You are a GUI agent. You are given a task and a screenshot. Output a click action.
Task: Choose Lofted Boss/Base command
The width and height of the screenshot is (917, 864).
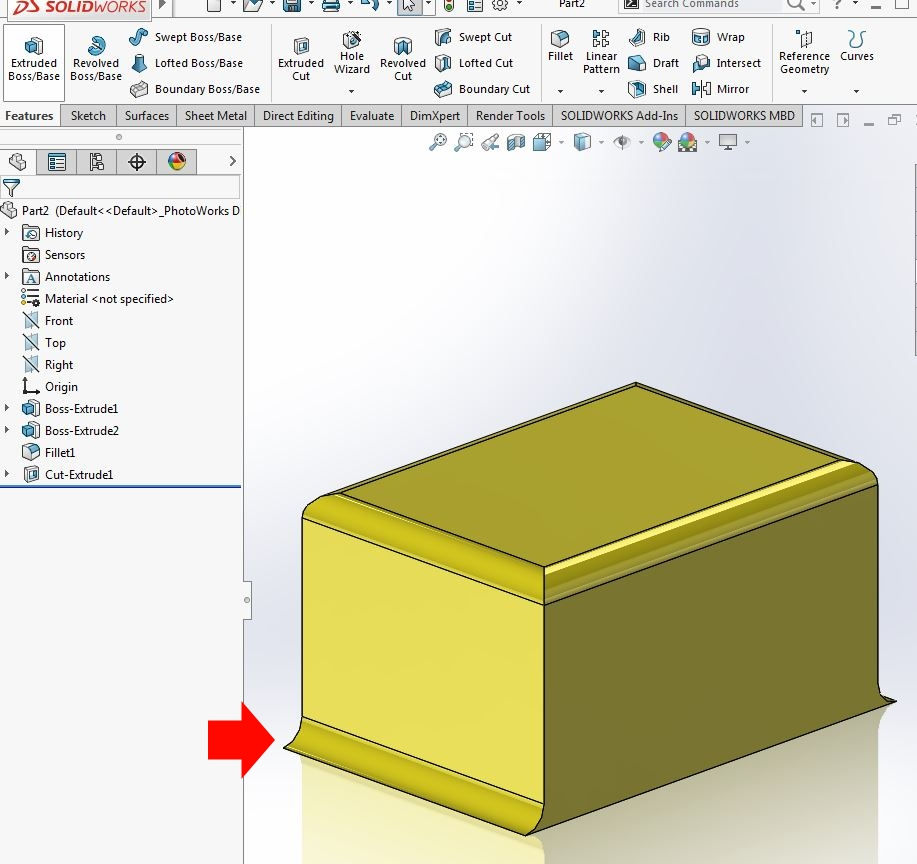pyautogui.click(x=186, y=63)
